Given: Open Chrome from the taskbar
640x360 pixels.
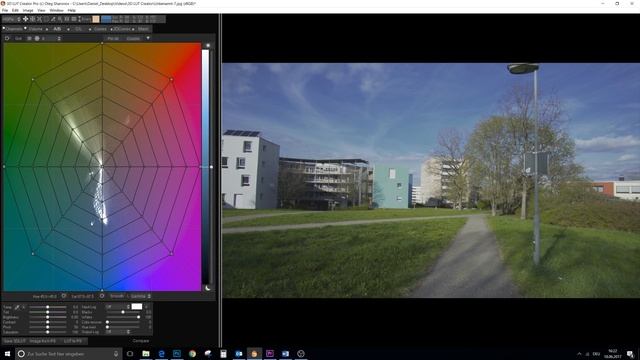Looking at the screenshot, I should [192, 353].
